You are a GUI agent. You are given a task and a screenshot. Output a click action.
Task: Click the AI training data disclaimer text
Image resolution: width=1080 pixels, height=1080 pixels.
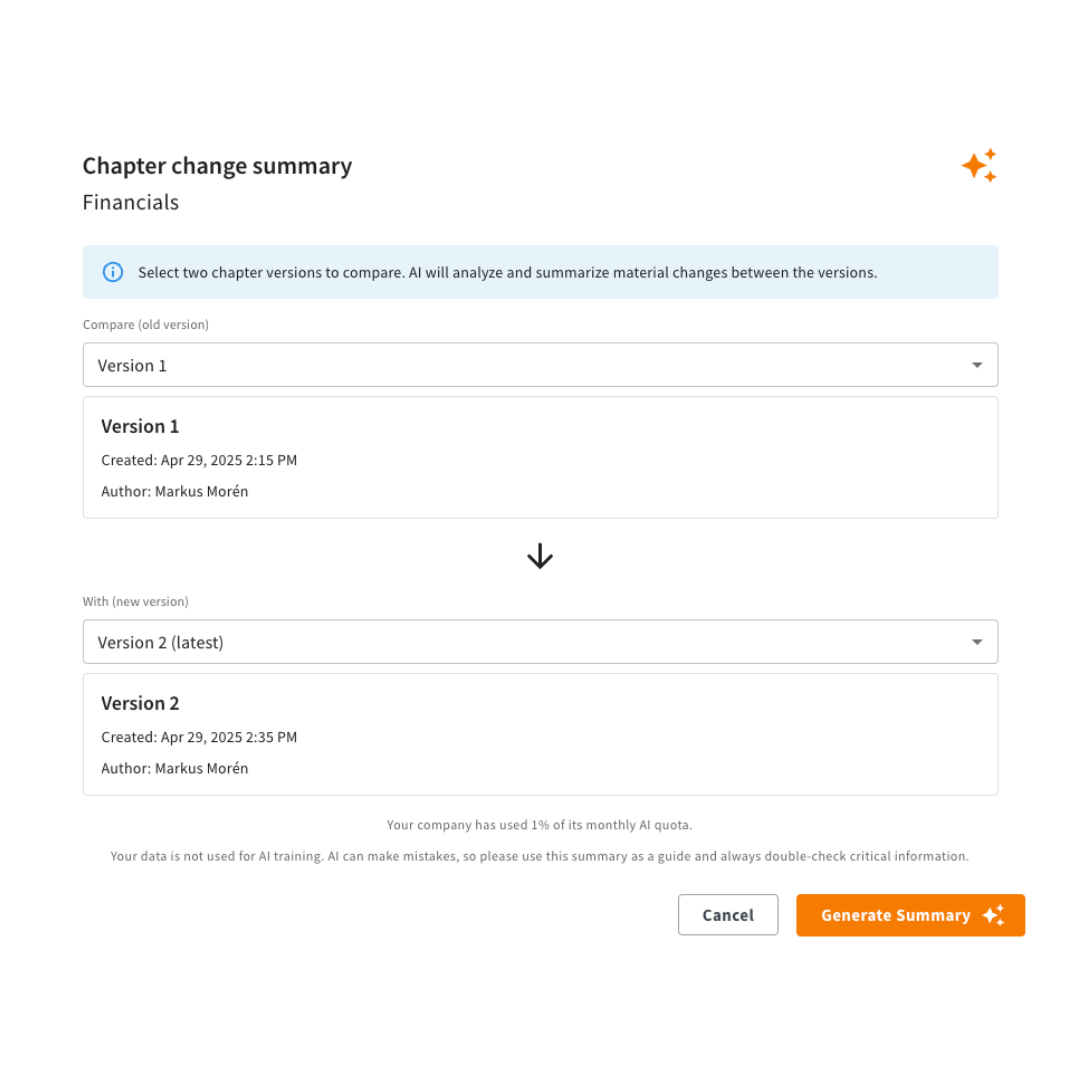tap(540, 856)
